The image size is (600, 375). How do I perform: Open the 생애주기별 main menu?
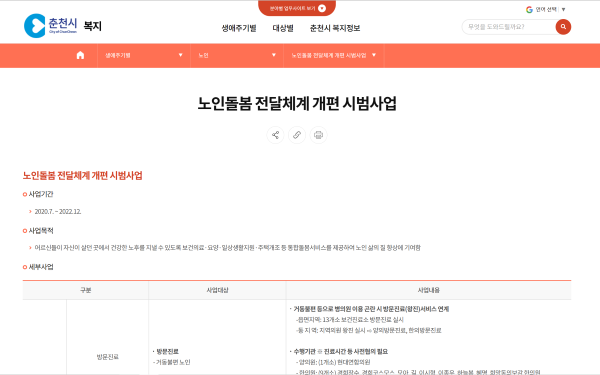(239, 28)
